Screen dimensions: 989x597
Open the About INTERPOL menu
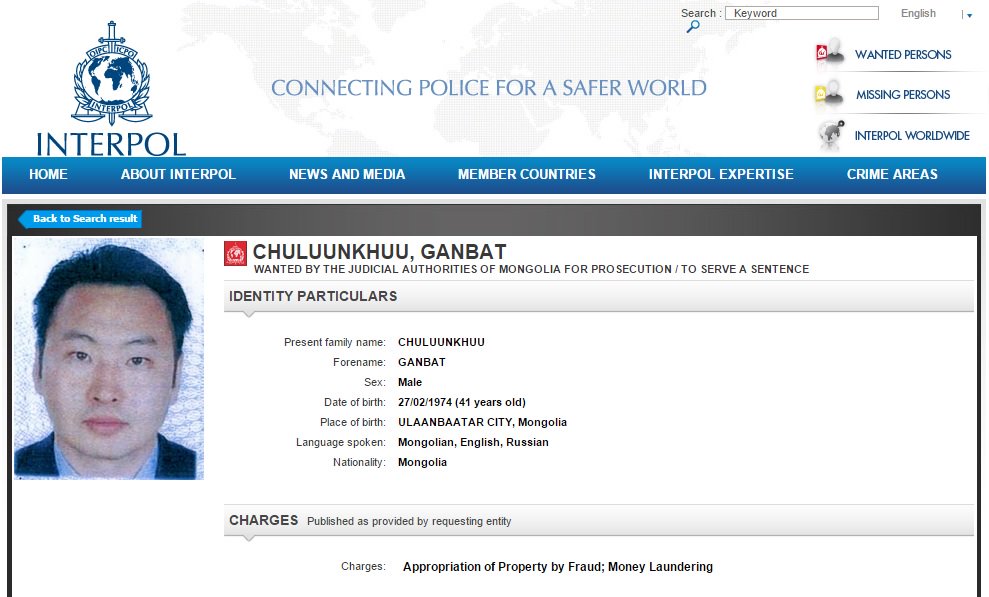click(x=178, y=174)
